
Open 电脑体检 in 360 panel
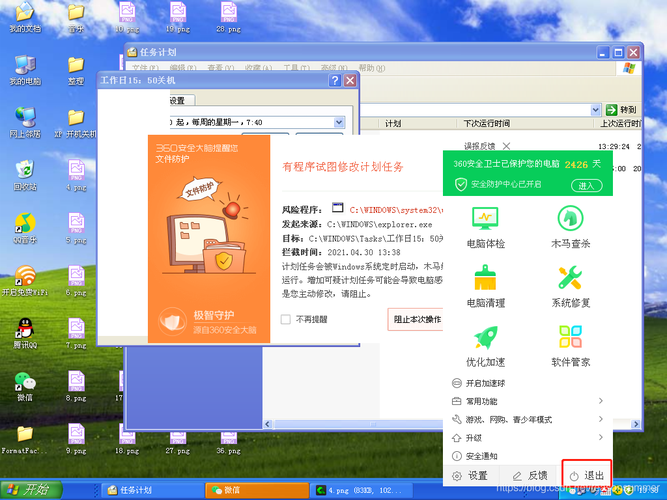point(485,227)
